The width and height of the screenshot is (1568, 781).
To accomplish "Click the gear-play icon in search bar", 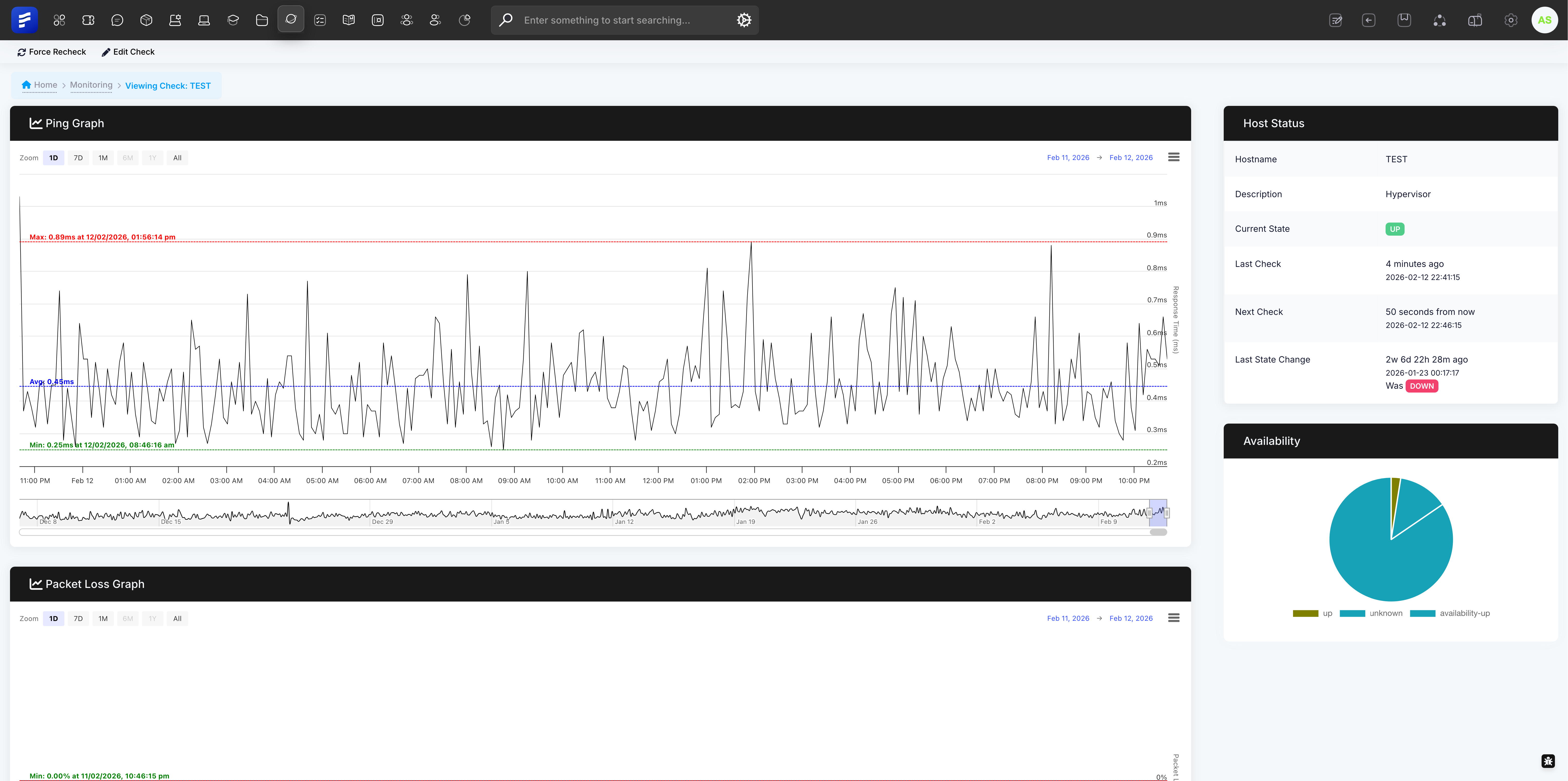I will [x=744, y=20].
